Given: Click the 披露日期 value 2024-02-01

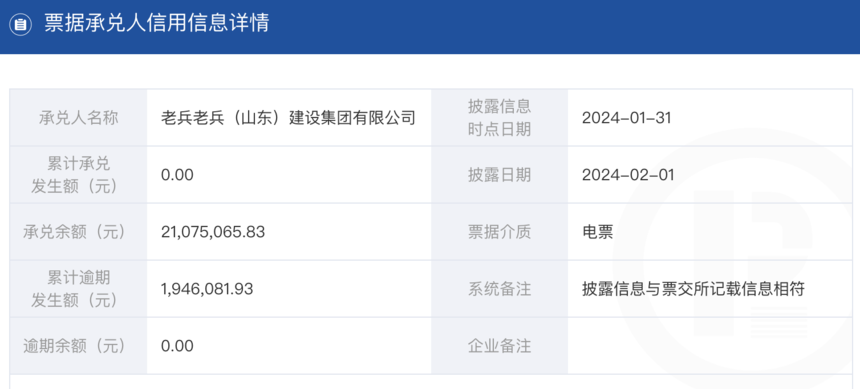Looking at the screenshot, I should coord(628,175).
